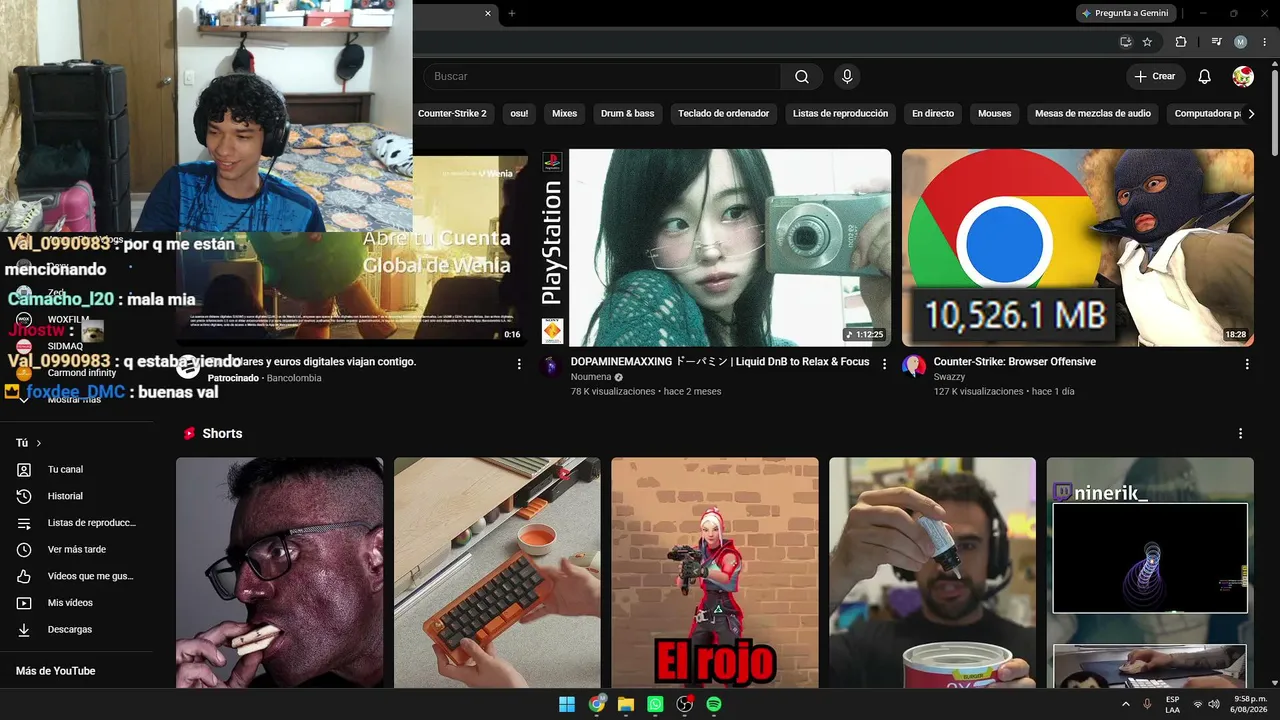This screenshot has width=1280, height=720.
Task: Open the Chrome extensions puzzle icon
Action: [1181, 42]
